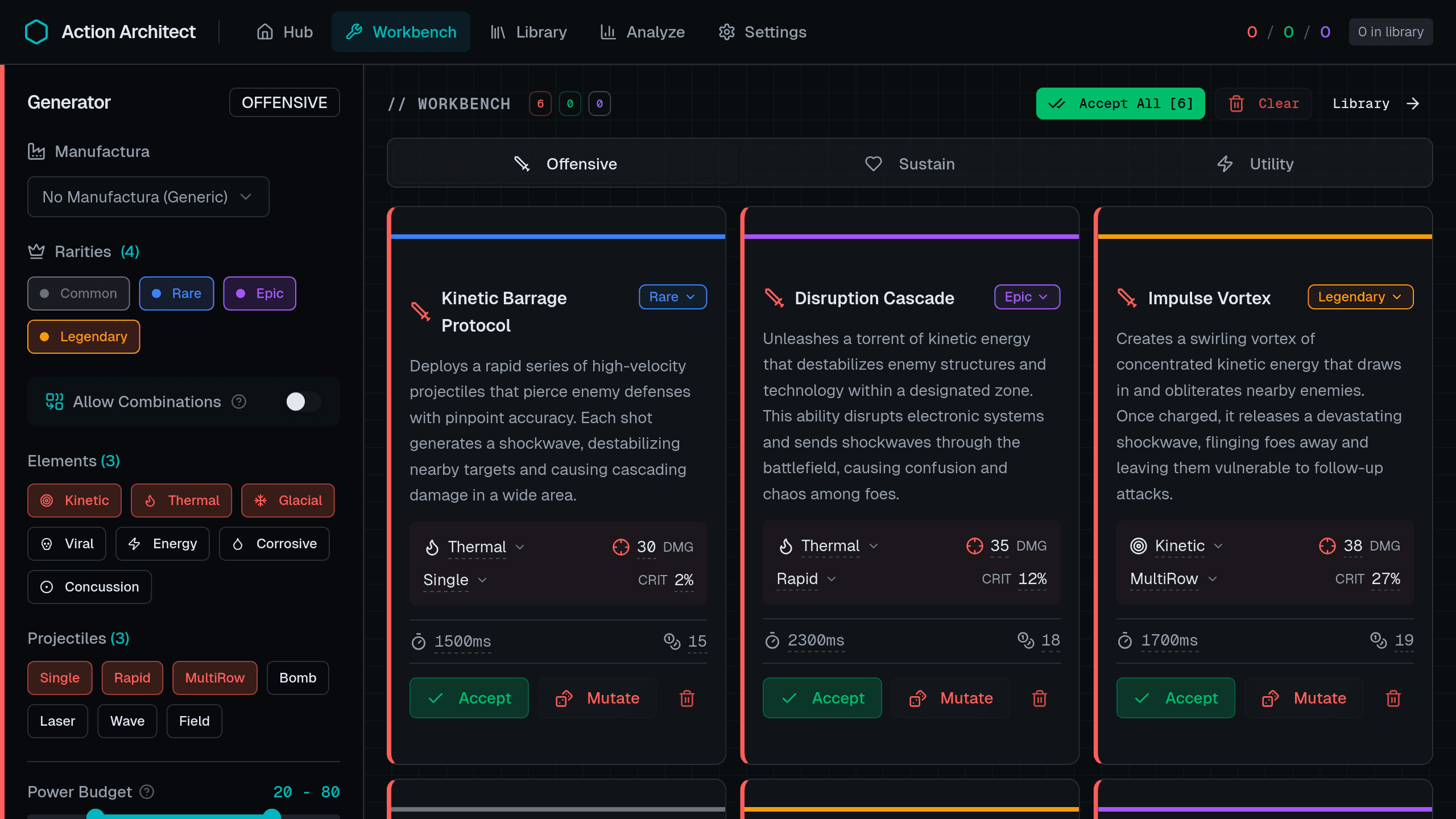Click sword icon beside Disruption Cascade title
Viewport: 1456px width, 819px height.
point(774,297)
